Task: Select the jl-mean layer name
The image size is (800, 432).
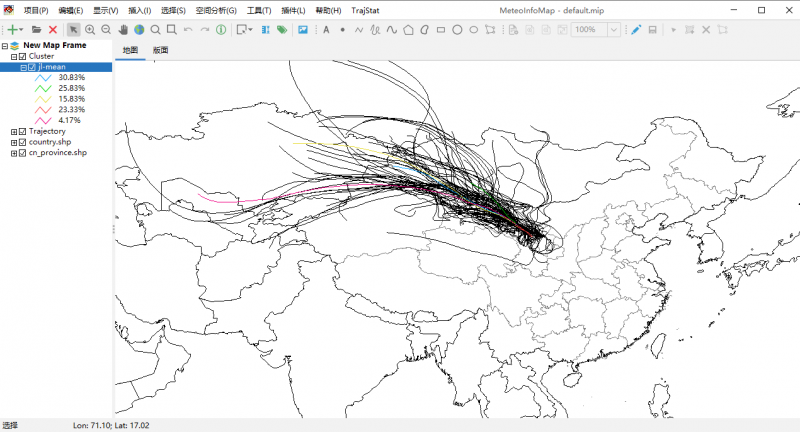Action: [54, 67]
